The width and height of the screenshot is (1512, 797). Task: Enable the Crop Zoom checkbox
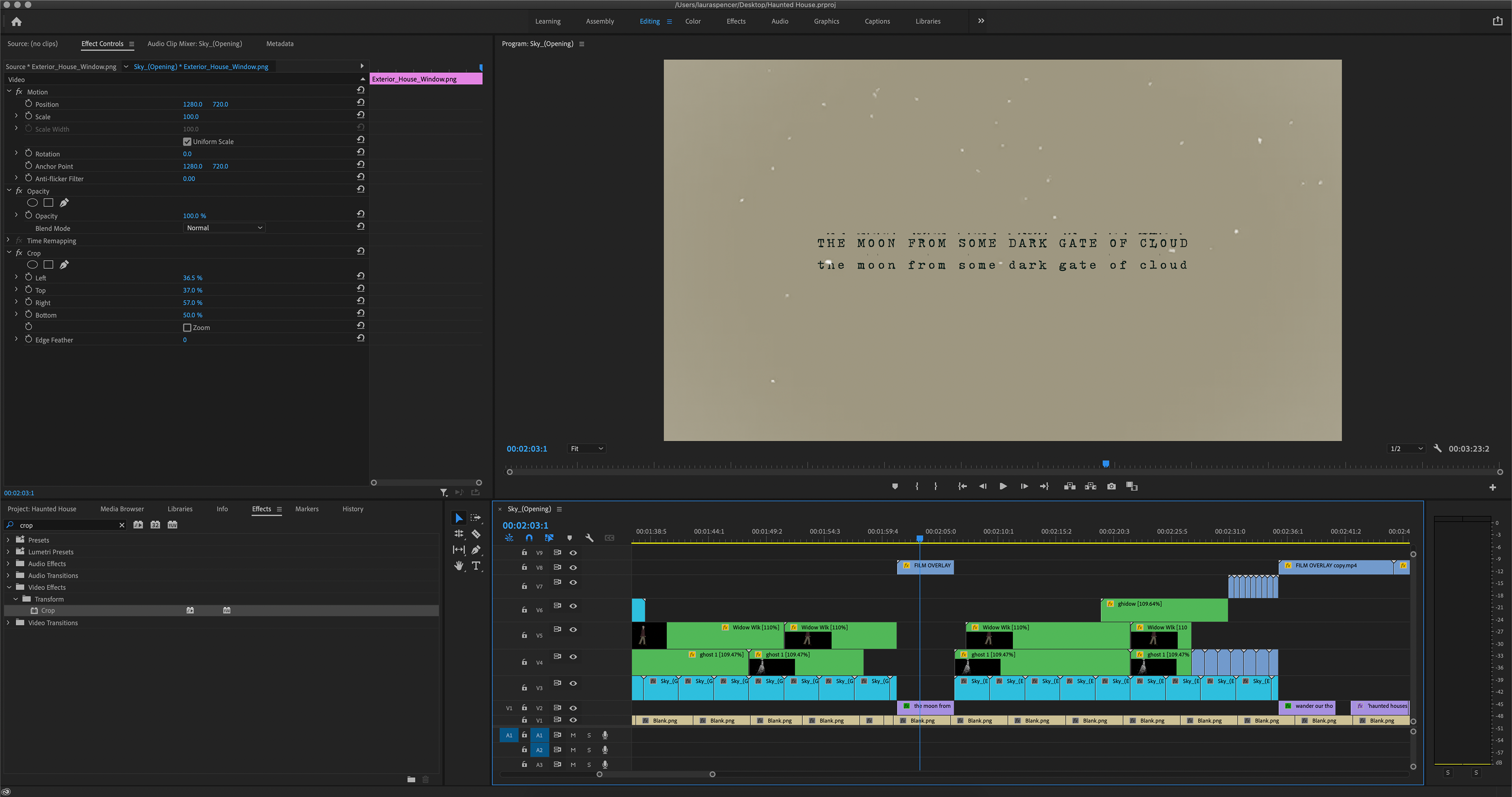(x=187, y=327)
